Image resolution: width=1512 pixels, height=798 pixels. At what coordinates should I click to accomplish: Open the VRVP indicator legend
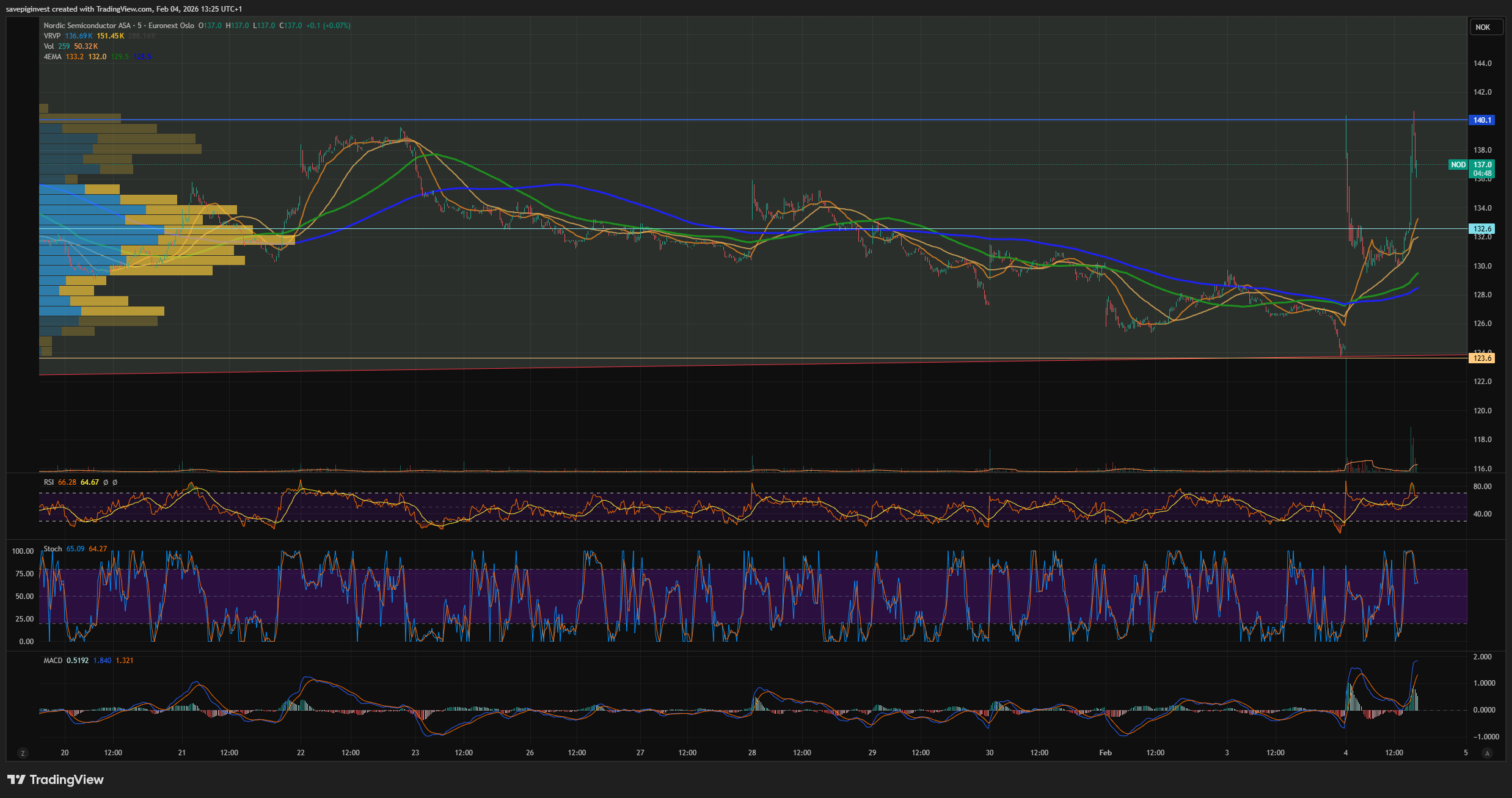click(52, 36)
